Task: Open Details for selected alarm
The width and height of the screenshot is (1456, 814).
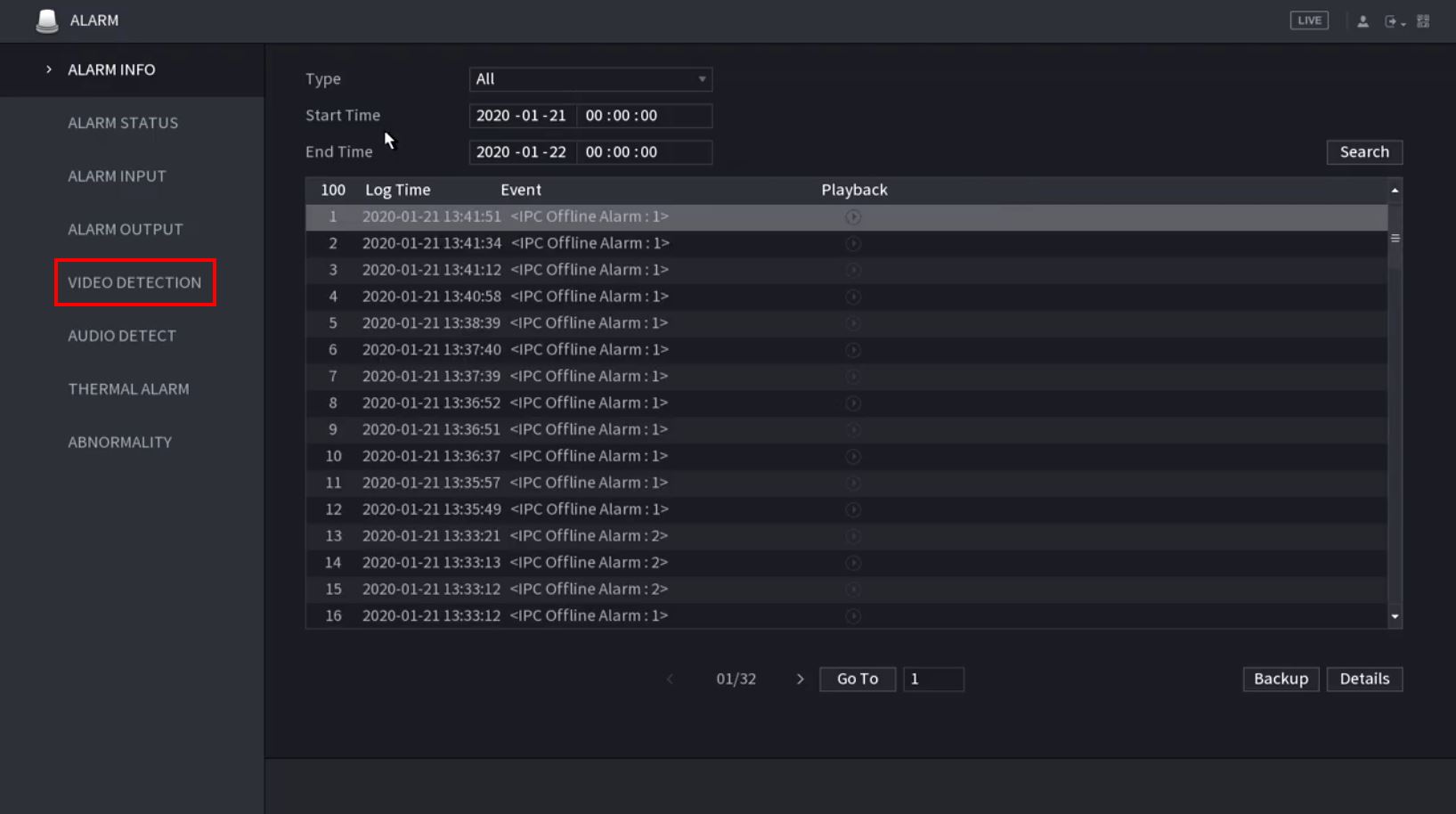Action: coord(1363,680)
